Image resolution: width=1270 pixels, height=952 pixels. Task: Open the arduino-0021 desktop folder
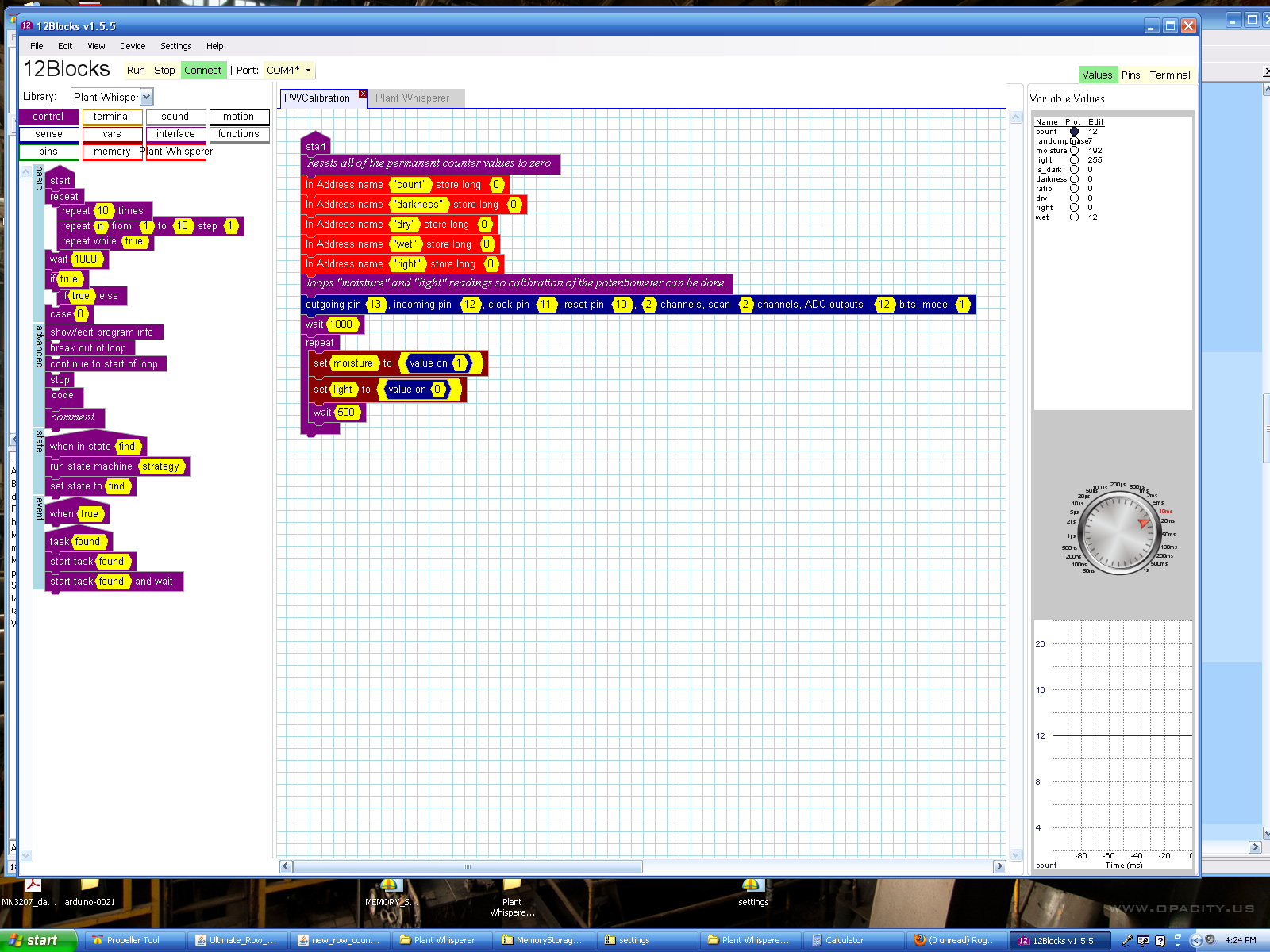point(90,892)
